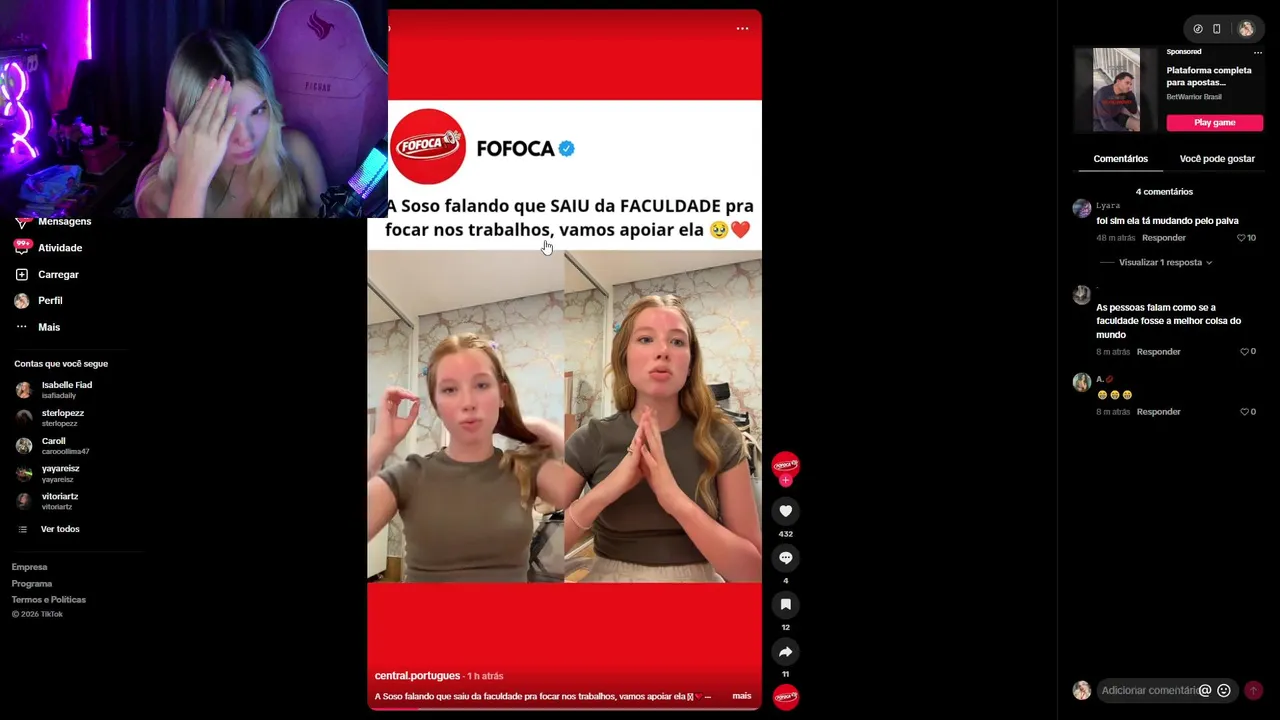Click the Play game ad button
This screenshot has height=720, width=1280.
(1214, 122)
